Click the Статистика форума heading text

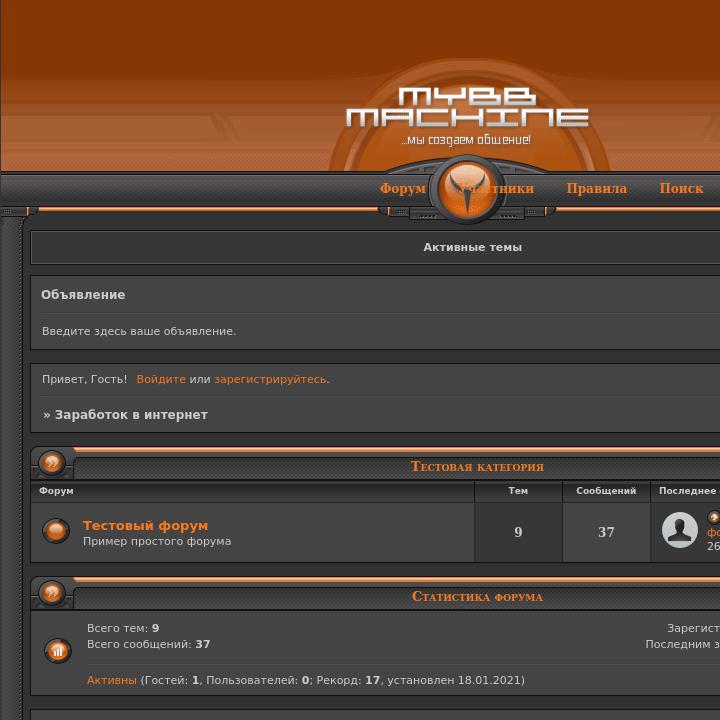pyautogui.click(x=477, y=597)
